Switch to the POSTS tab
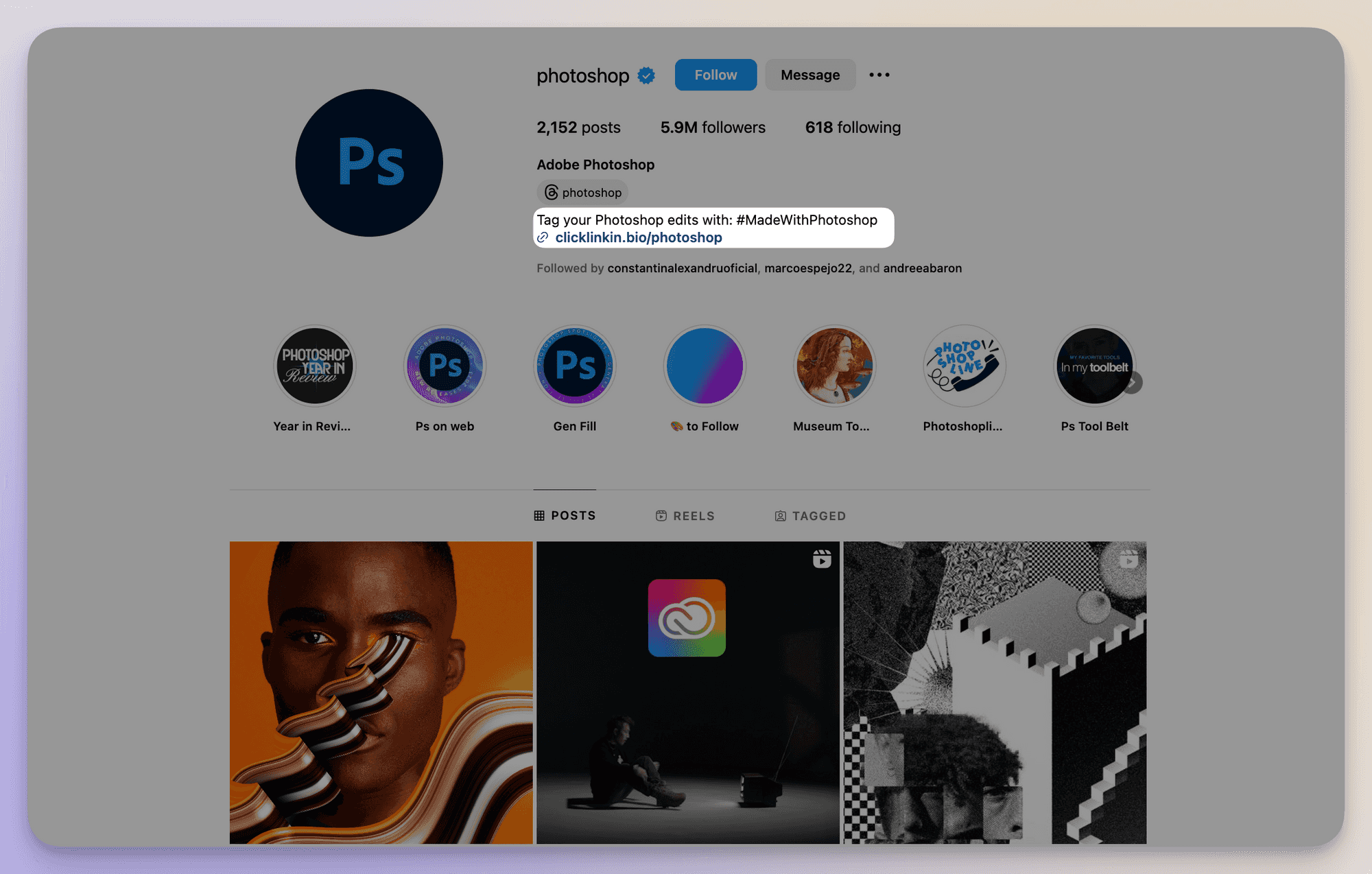The width and height of the screenshot is (1372, 874). (565, 515)
